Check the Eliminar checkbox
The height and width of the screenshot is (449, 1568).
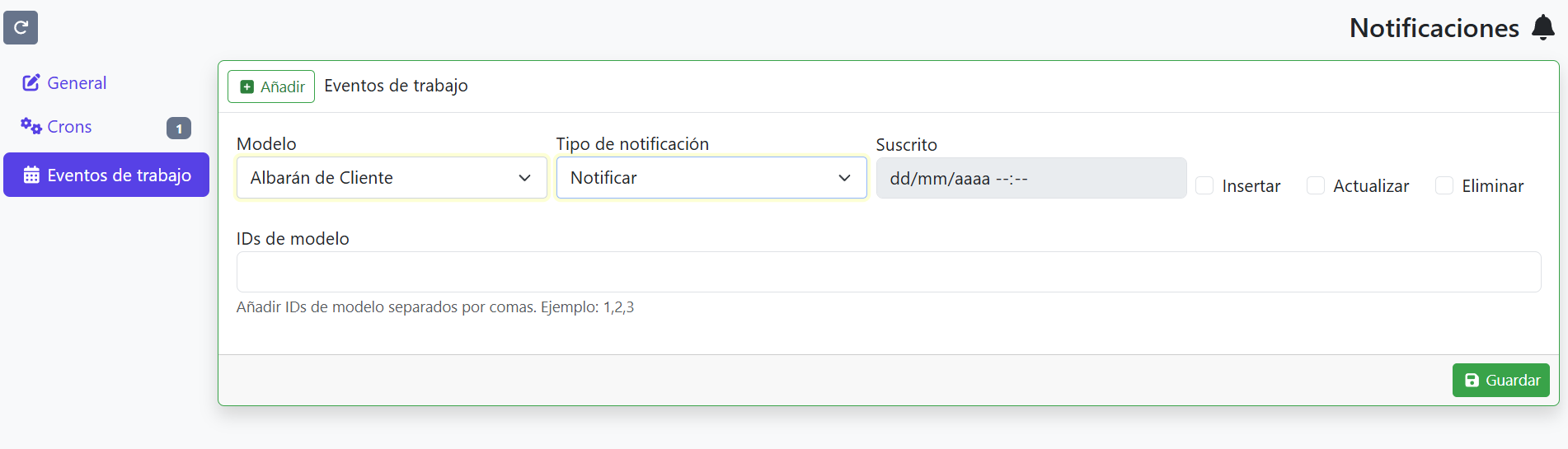click(1444, 185)
